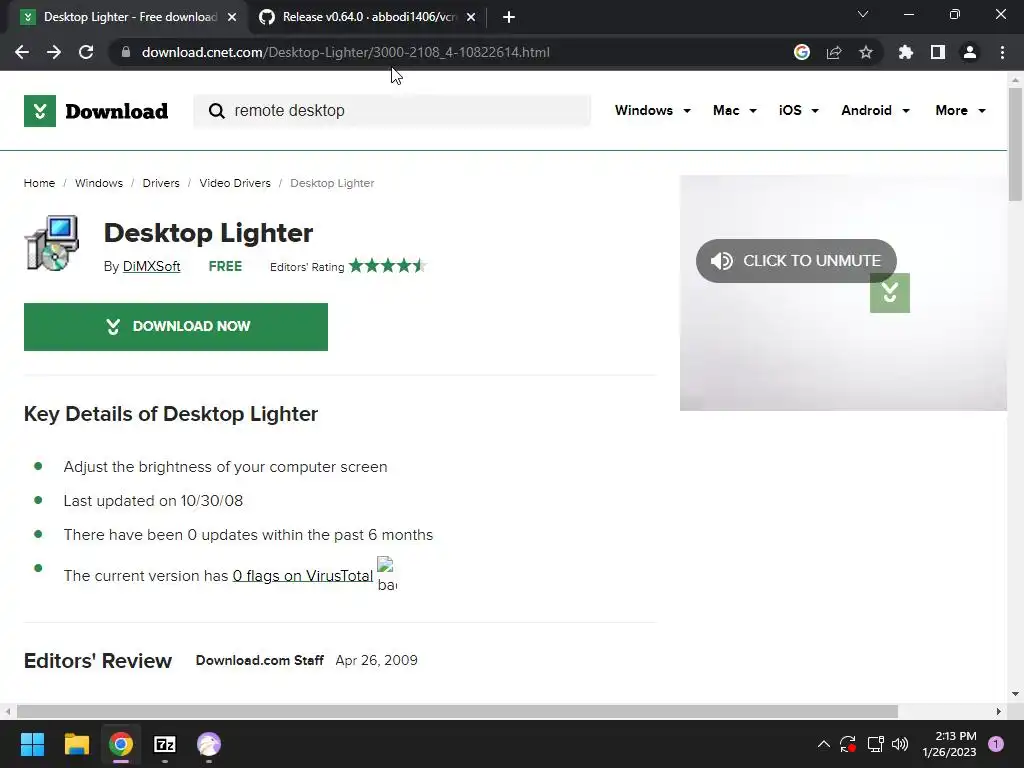1024x768 pixels.
Task: Open DiMXSoft developer link
Action: (x=152, y=266)
